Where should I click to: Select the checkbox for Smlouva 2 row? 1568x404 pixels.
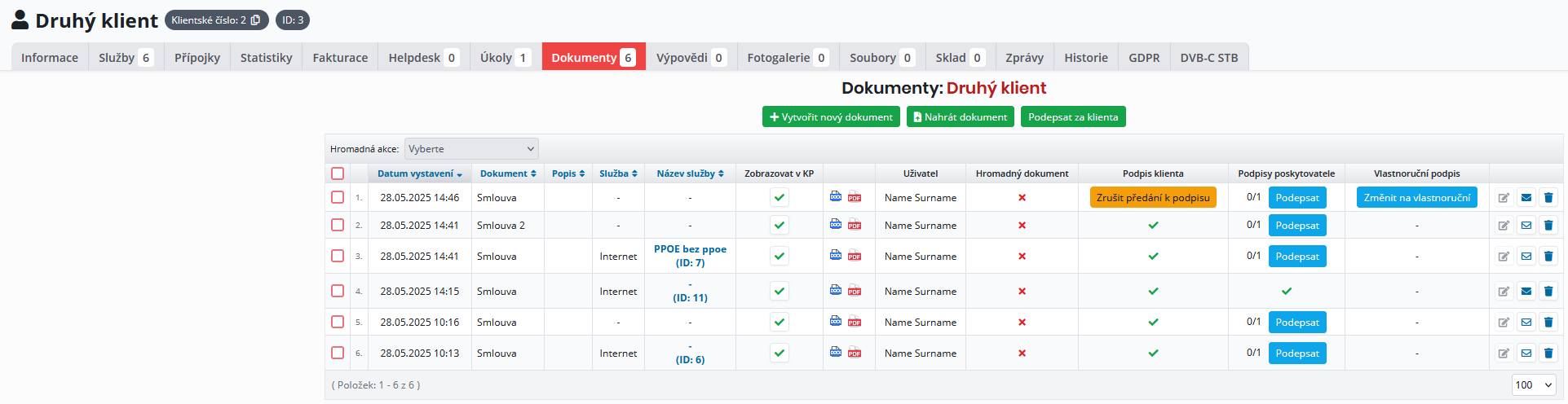[x=338, y=225]
